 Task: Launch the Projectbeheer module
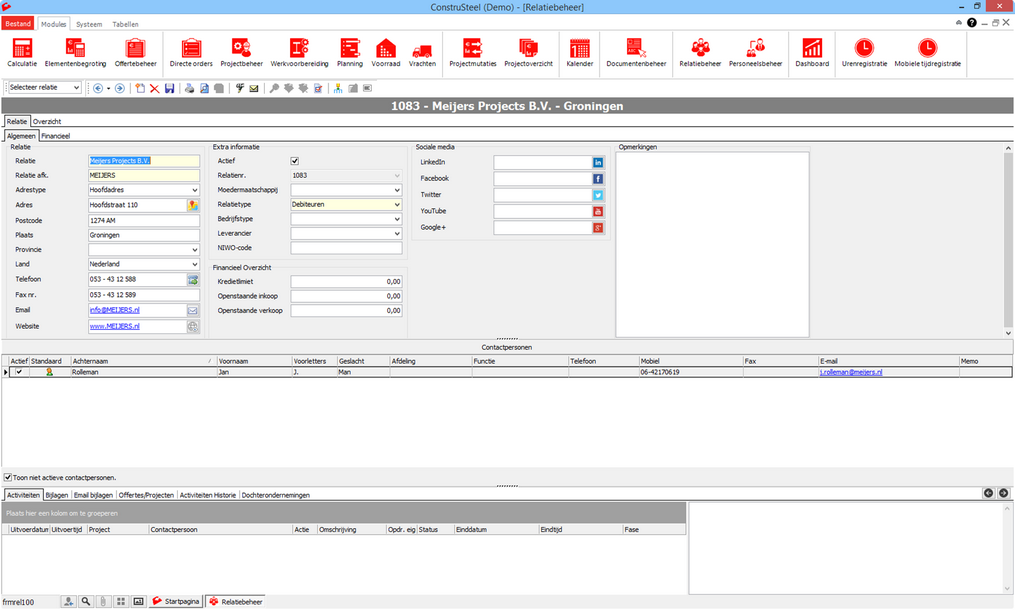(241, 52)
